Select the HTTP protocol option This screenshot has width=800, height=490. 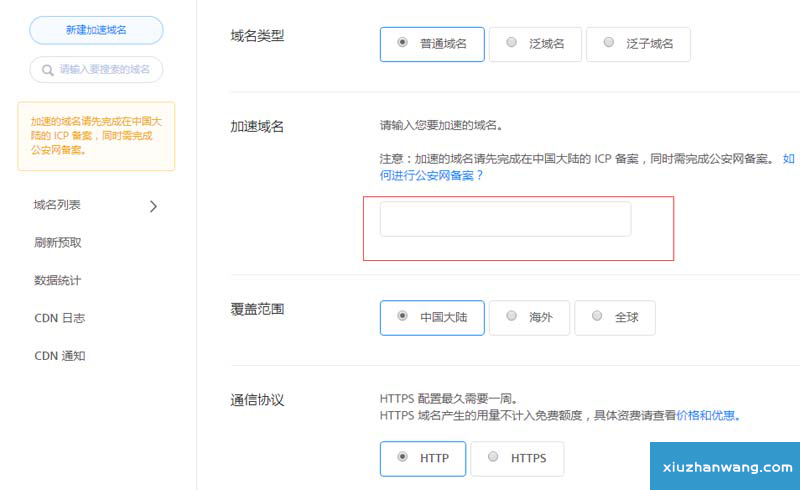click(x=423, y=459)
